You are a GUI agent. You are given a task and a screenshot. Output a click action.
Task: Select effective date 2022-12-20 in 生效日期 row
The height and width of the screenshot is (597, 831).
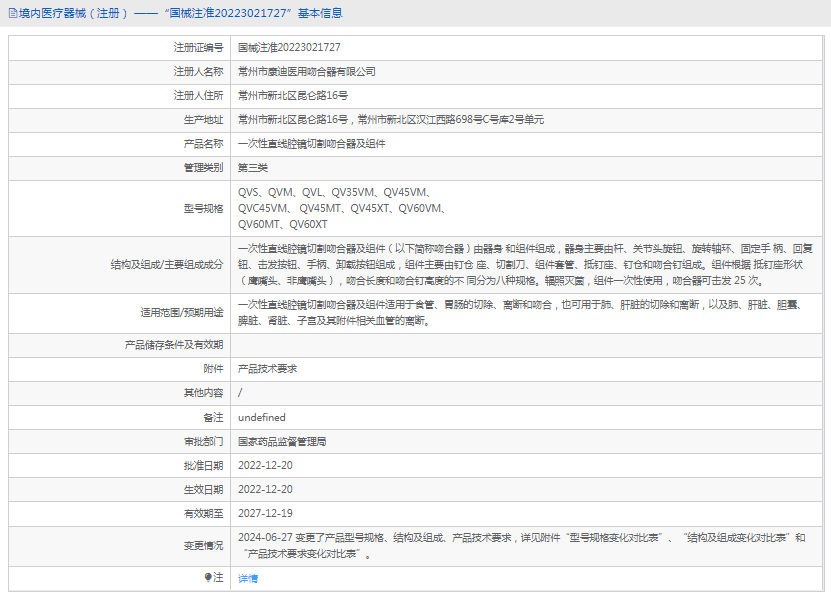[x=265, y=489]
